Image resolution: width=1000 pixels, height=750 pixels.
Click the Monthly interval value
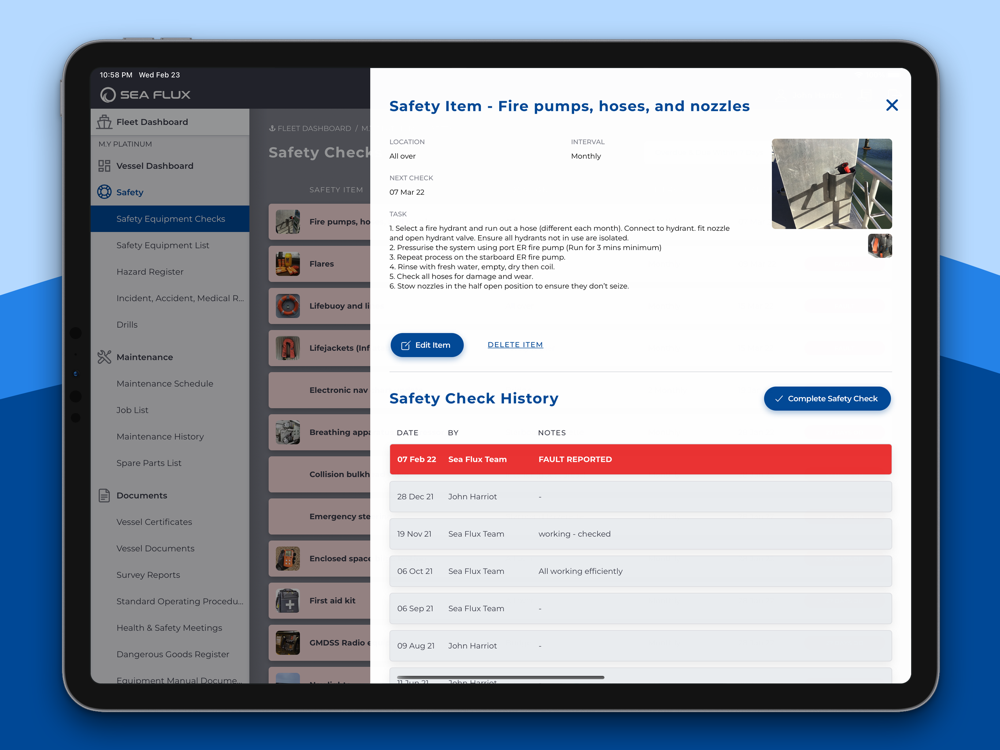585,156
